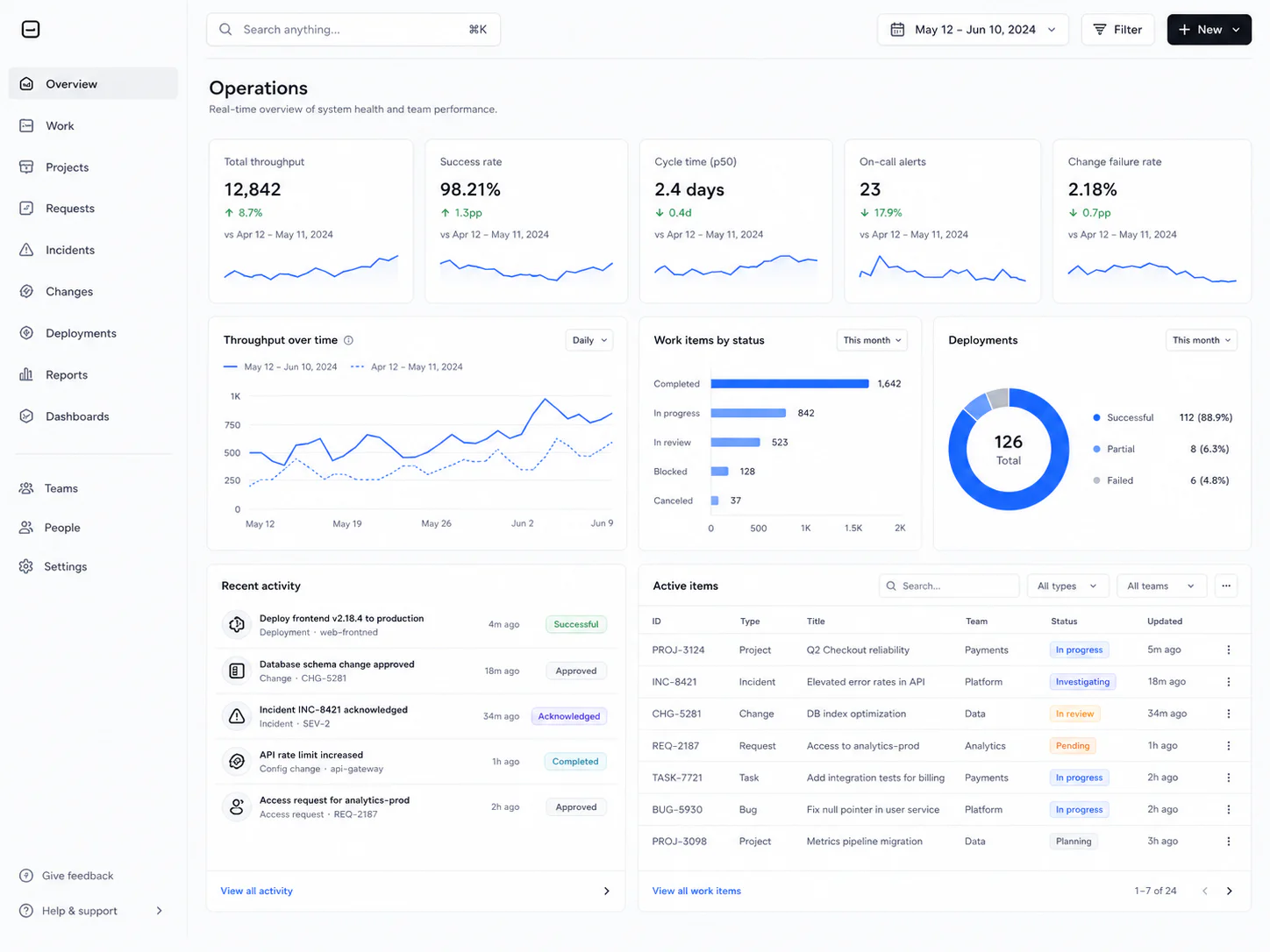Image resolution: width=1270 pixels, height=952 pixels.
Task: Click the Completed bar in status chart
Action: pyautogui.click(x=789, y=384)
